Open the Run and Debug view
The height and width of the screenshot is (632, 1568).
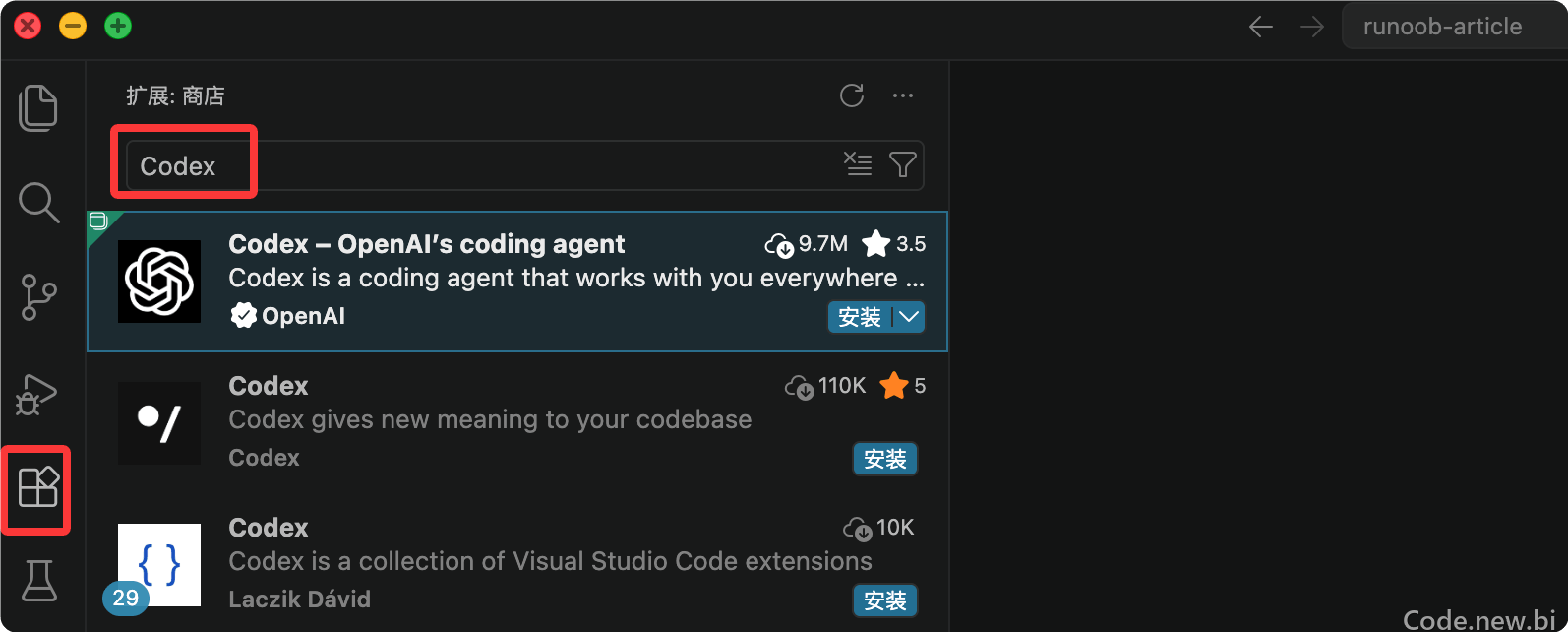pos(38,393)
